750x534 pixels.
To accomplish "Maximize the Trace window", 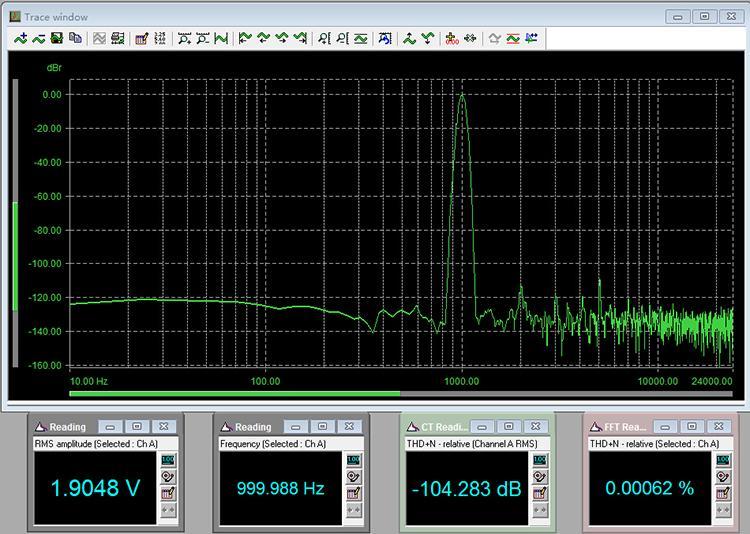I will pyautogui.click(x=705, y=17).
